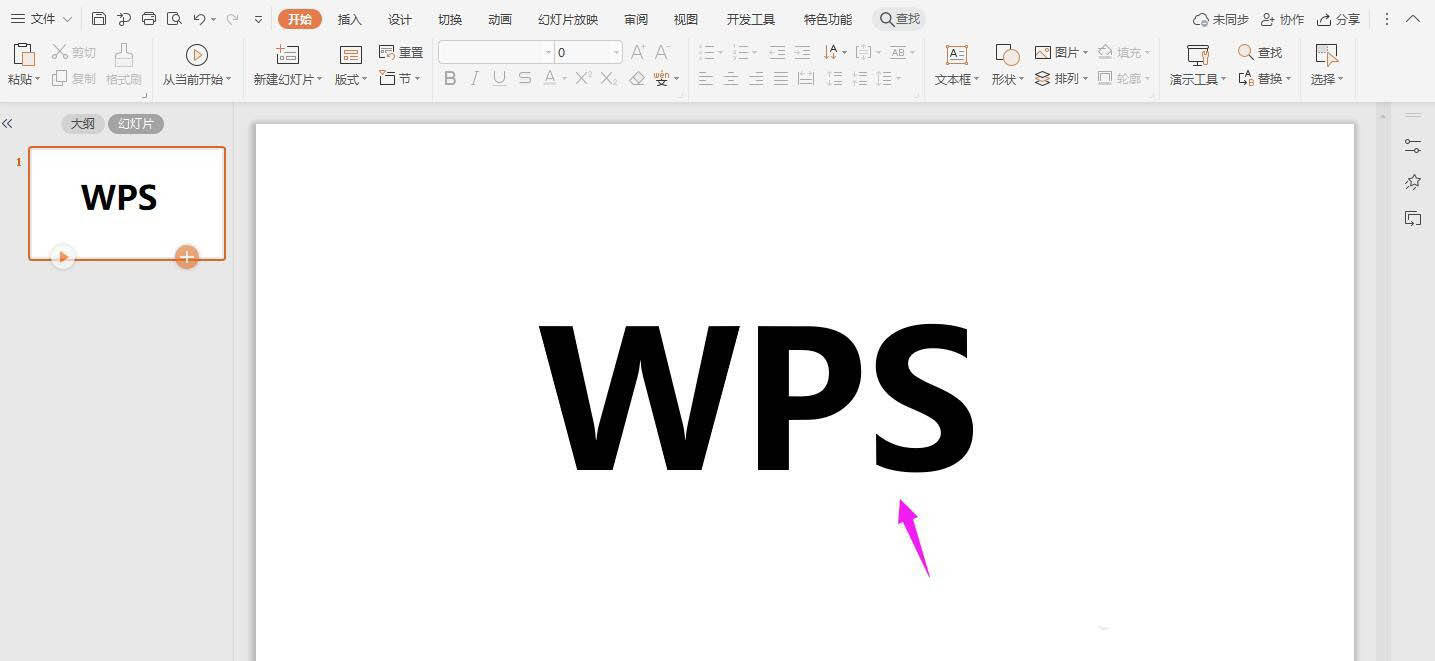Click the Save icon in quick access bar

tap(98, 19)
